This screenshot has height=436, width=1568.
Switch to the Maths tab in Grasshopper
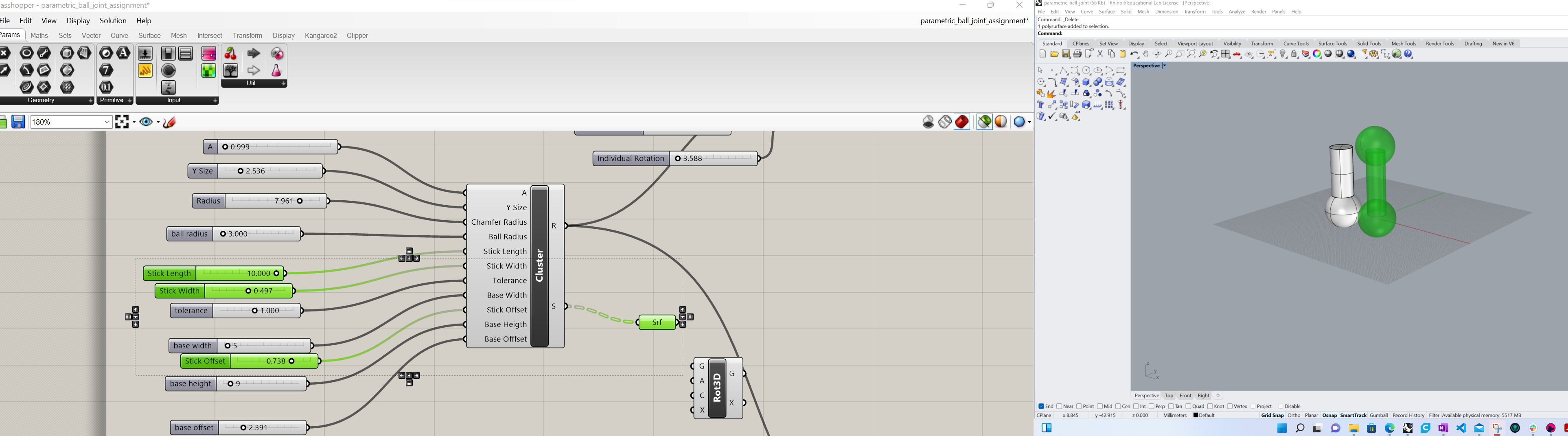[39, 36]
